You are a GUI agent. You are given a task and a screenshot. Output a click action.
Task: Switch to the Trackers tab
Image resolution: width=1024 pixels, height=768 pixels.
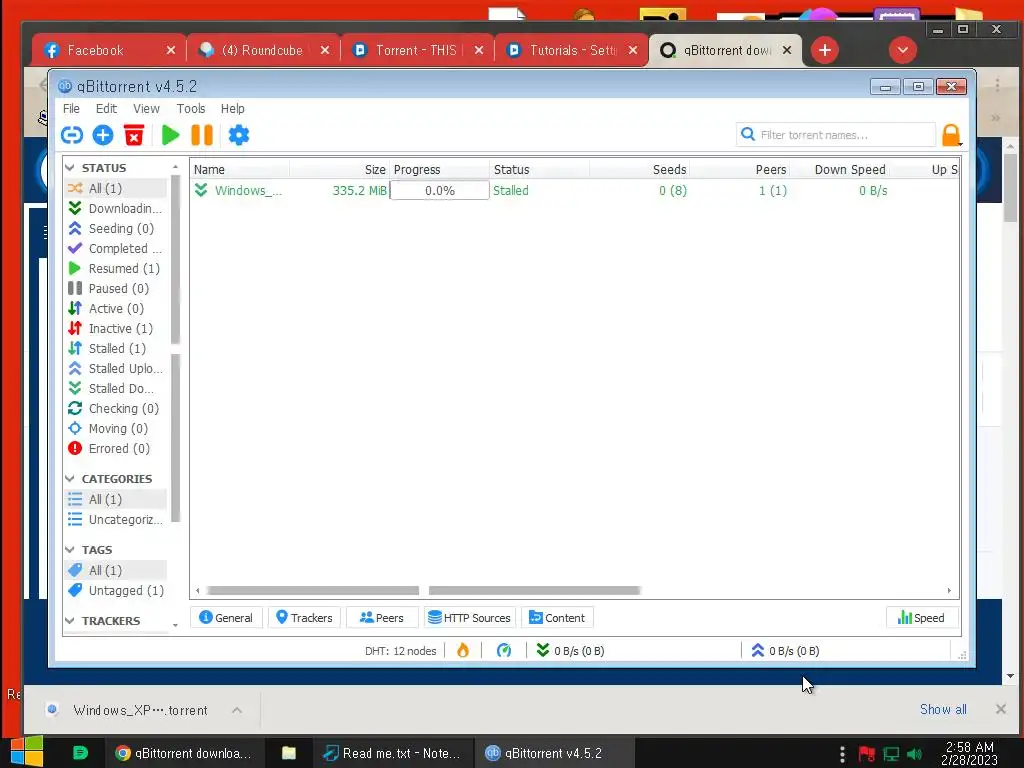[x=304, y=618]
